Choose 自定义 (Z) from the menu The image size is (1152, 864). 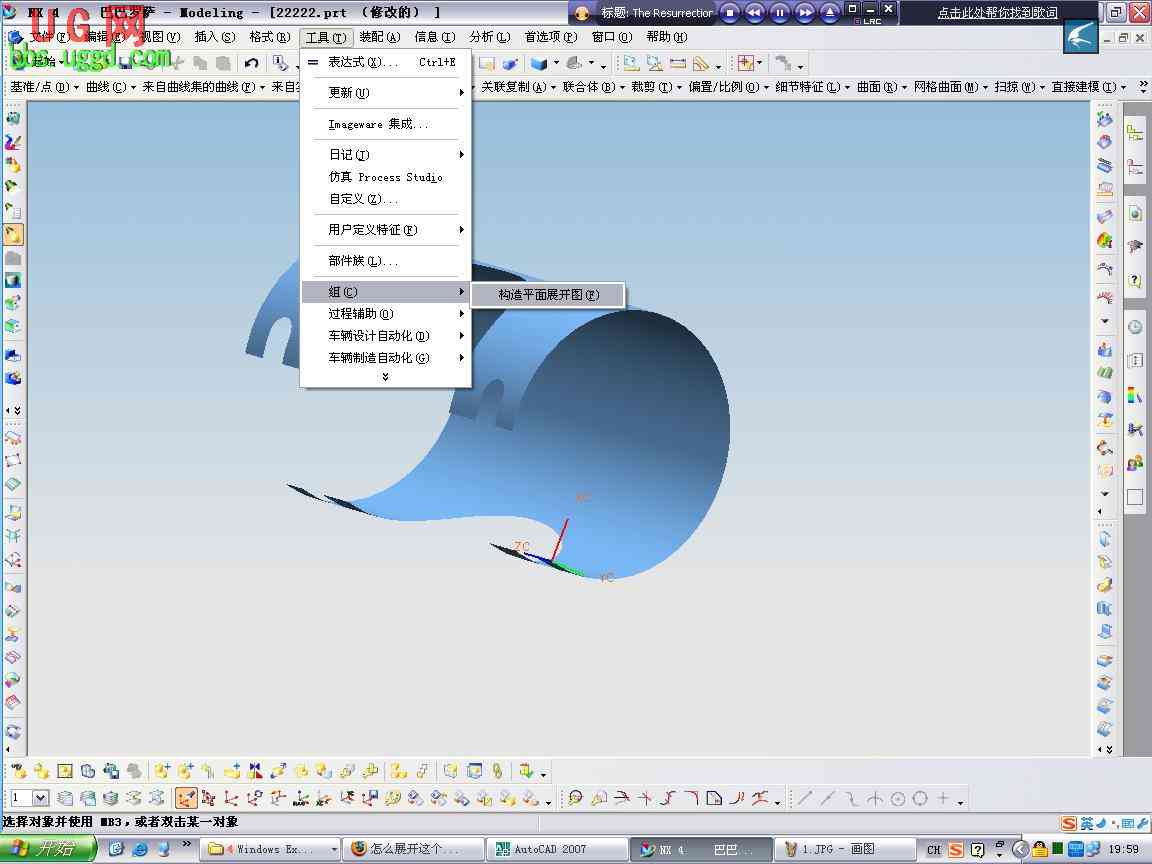[x=386, y=199]
